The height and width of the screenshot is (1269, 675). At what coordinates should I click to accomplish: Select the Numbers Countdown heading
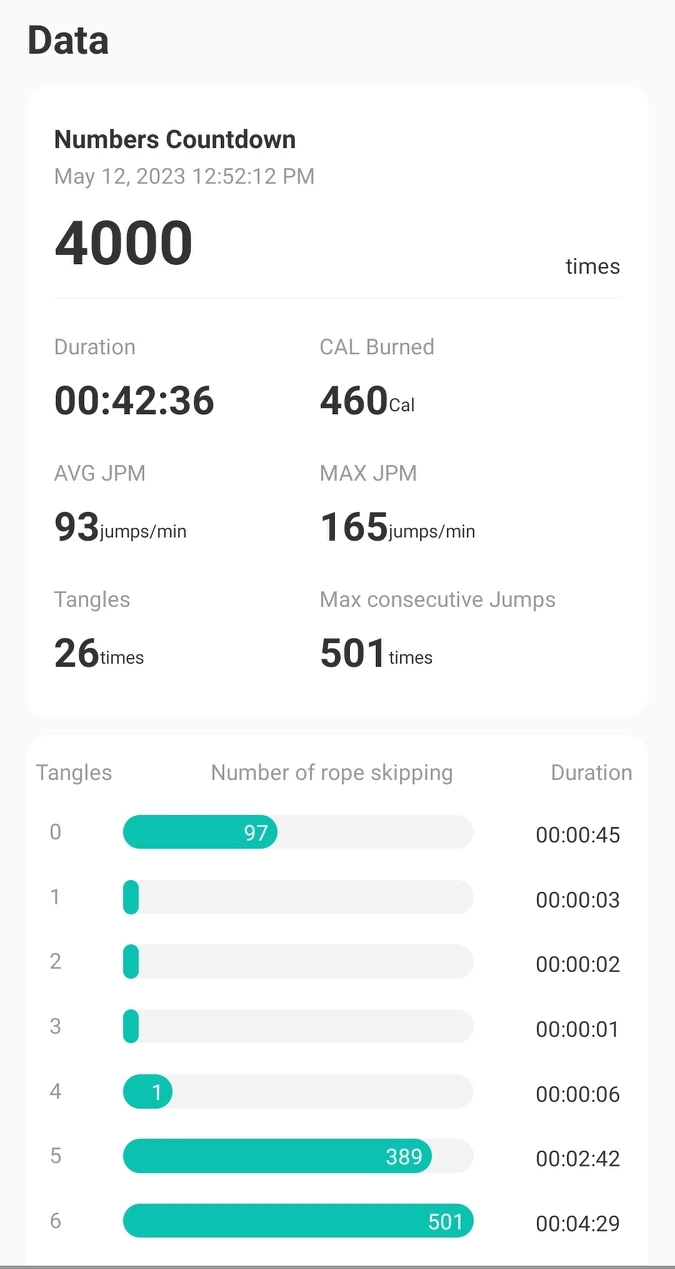pos(175,139)
